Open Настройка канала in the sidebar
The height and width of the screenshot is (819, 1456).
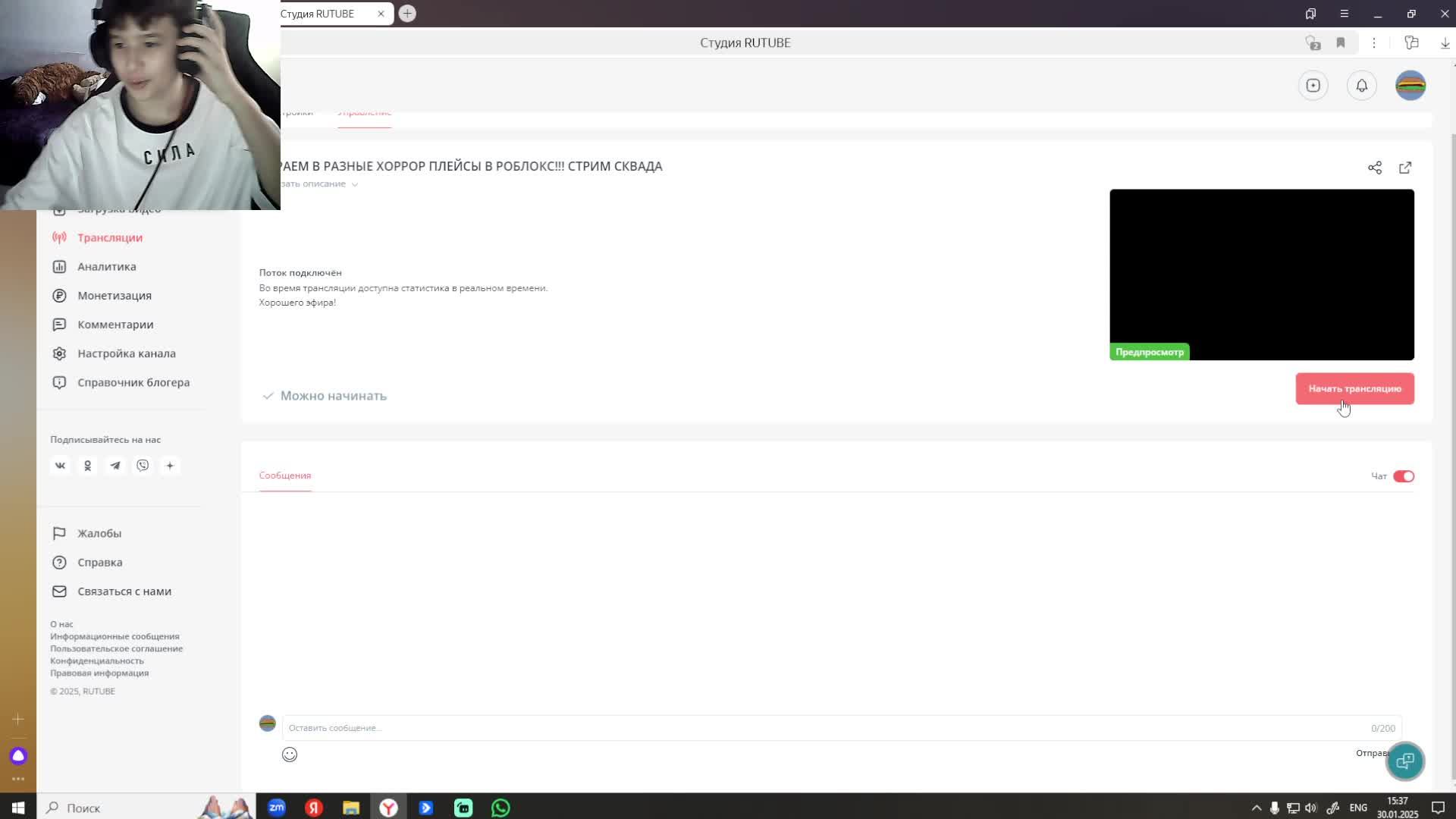[126, 353]
